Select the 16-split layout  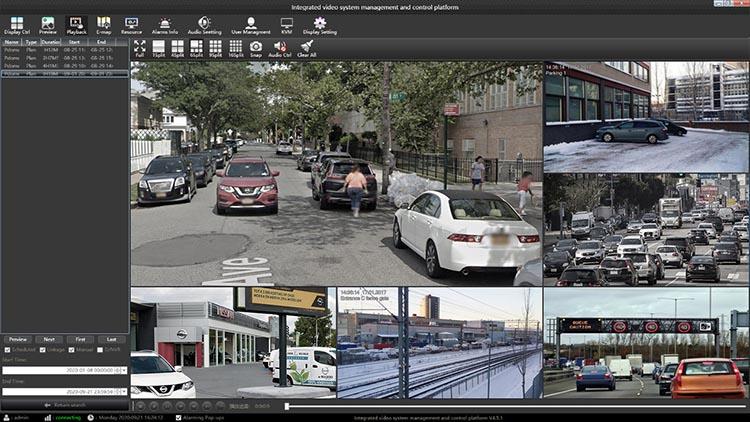(235, 48)
